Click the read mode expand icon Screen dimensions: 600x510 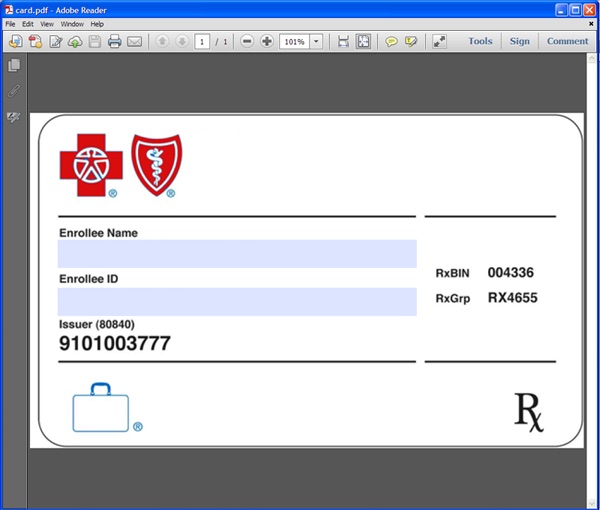[x=439, y=41]
